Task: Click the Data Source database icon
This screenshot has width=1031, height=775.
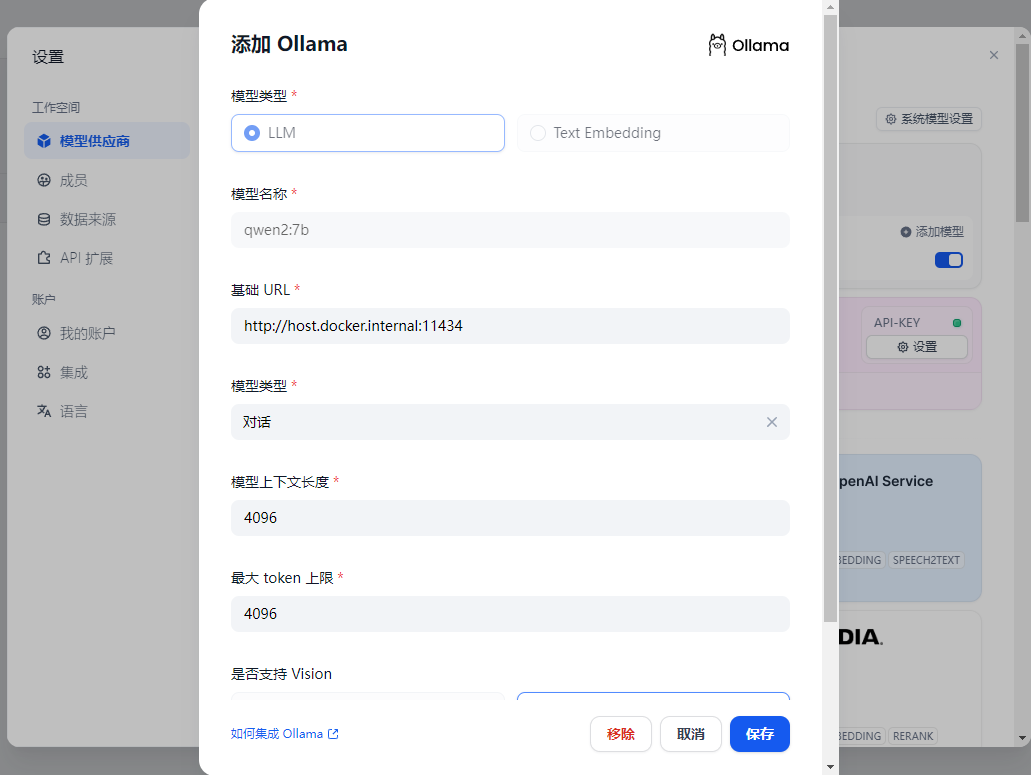Action: click(x=44, y=219)
